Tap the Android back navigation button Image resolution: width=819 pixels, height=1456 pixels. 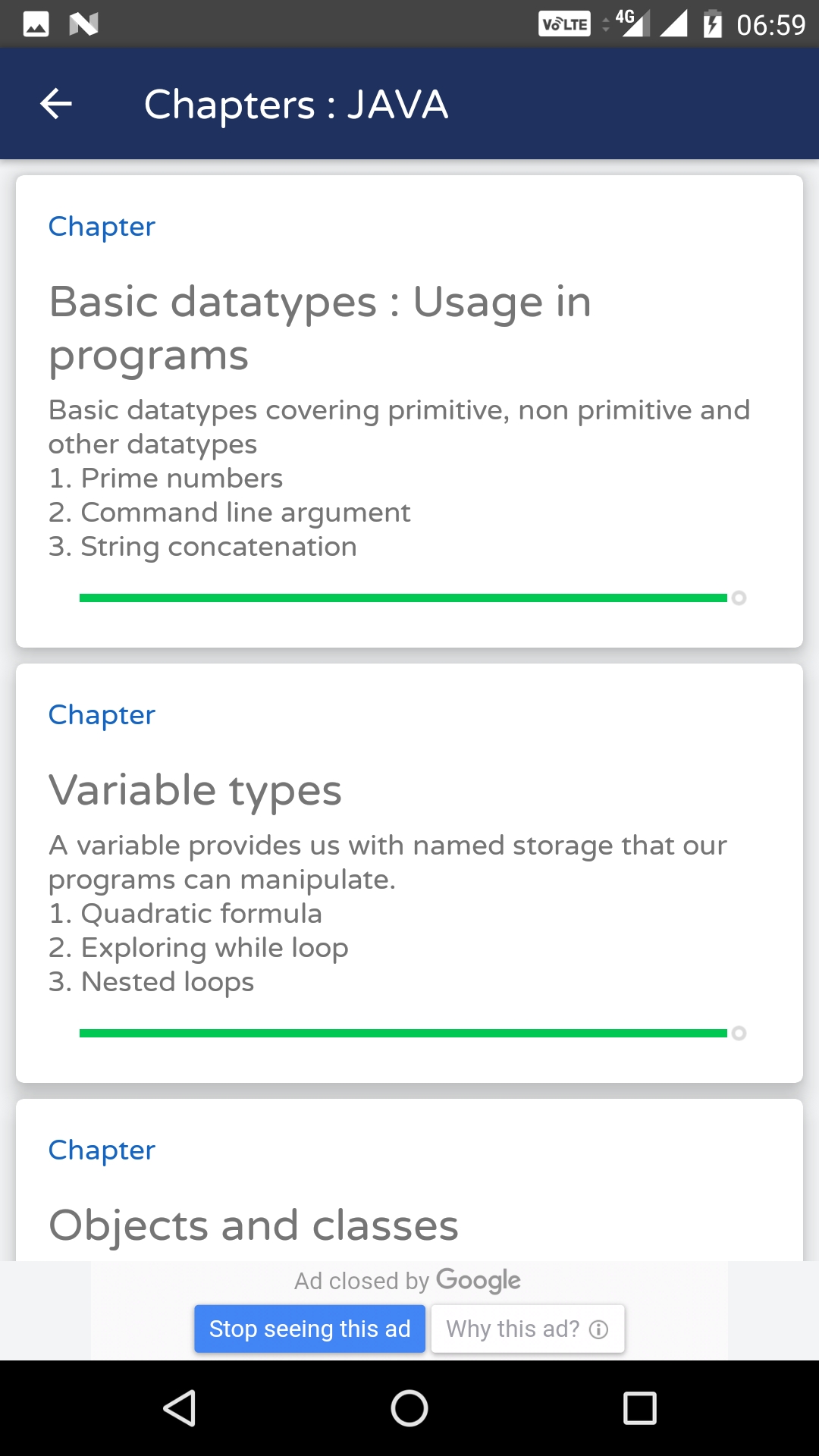pyautogui.click(x=180, y=1408)
